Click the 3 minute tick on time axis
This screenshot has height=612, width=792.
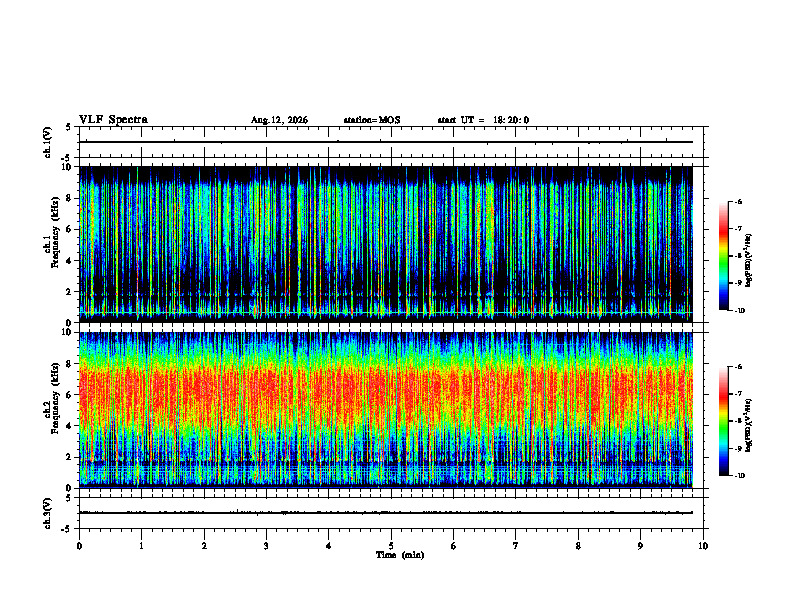(x=266, y=546)
